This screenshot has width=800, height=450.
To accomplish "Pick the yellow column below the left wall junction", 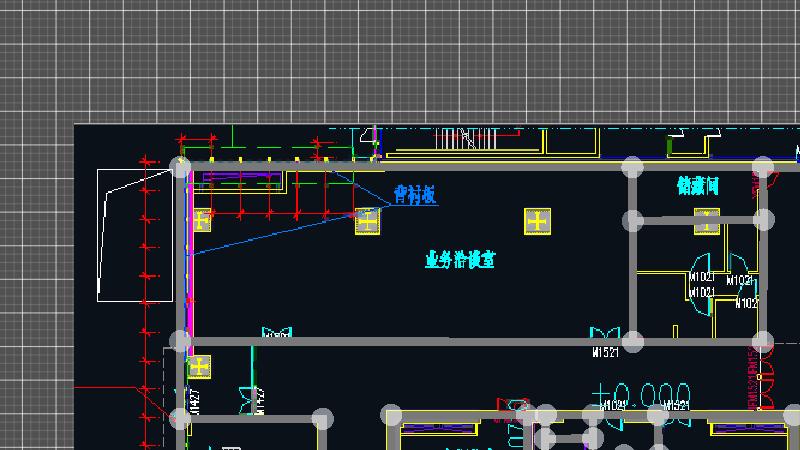I will (199, 367).
